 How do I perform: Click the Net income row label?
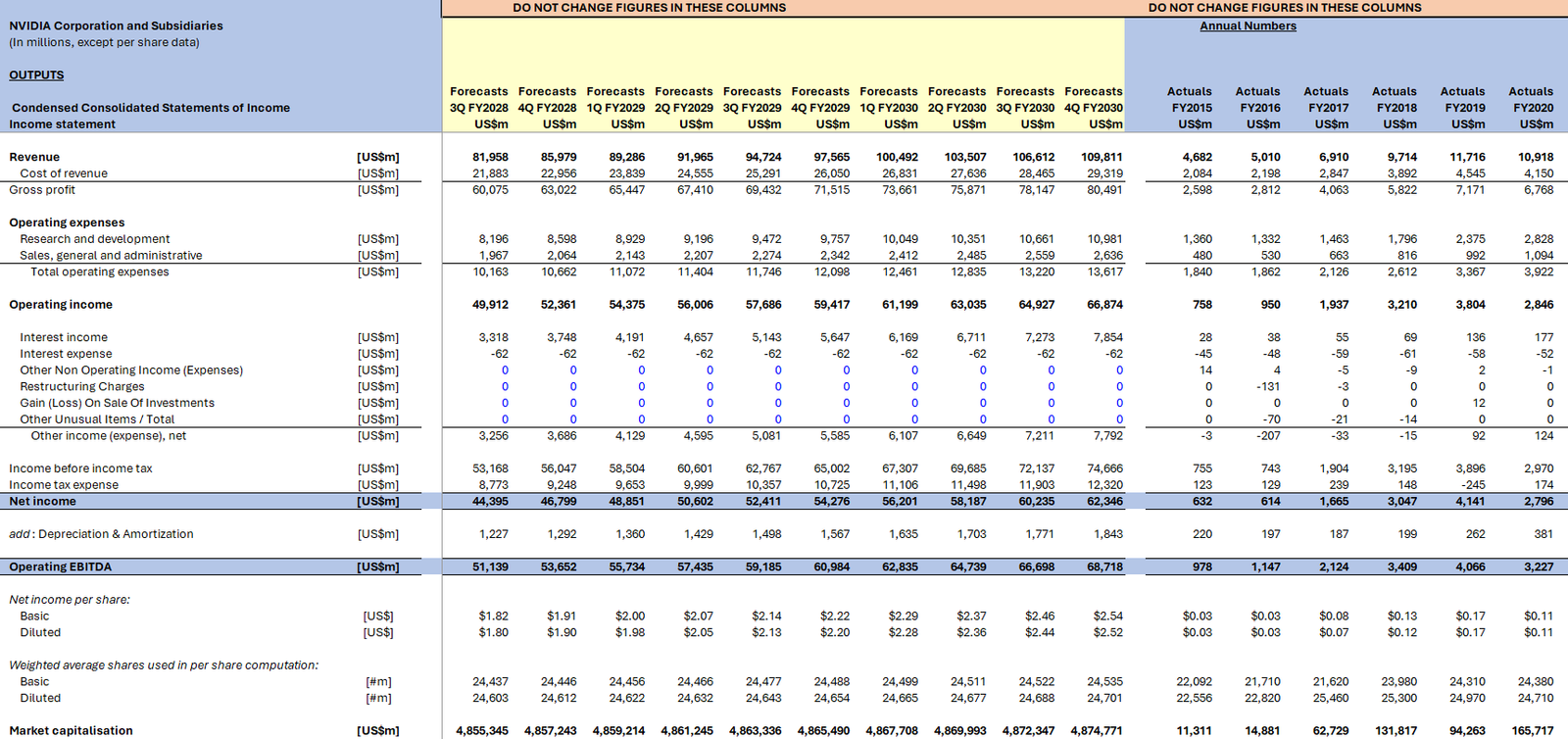[x=42, y=501]
